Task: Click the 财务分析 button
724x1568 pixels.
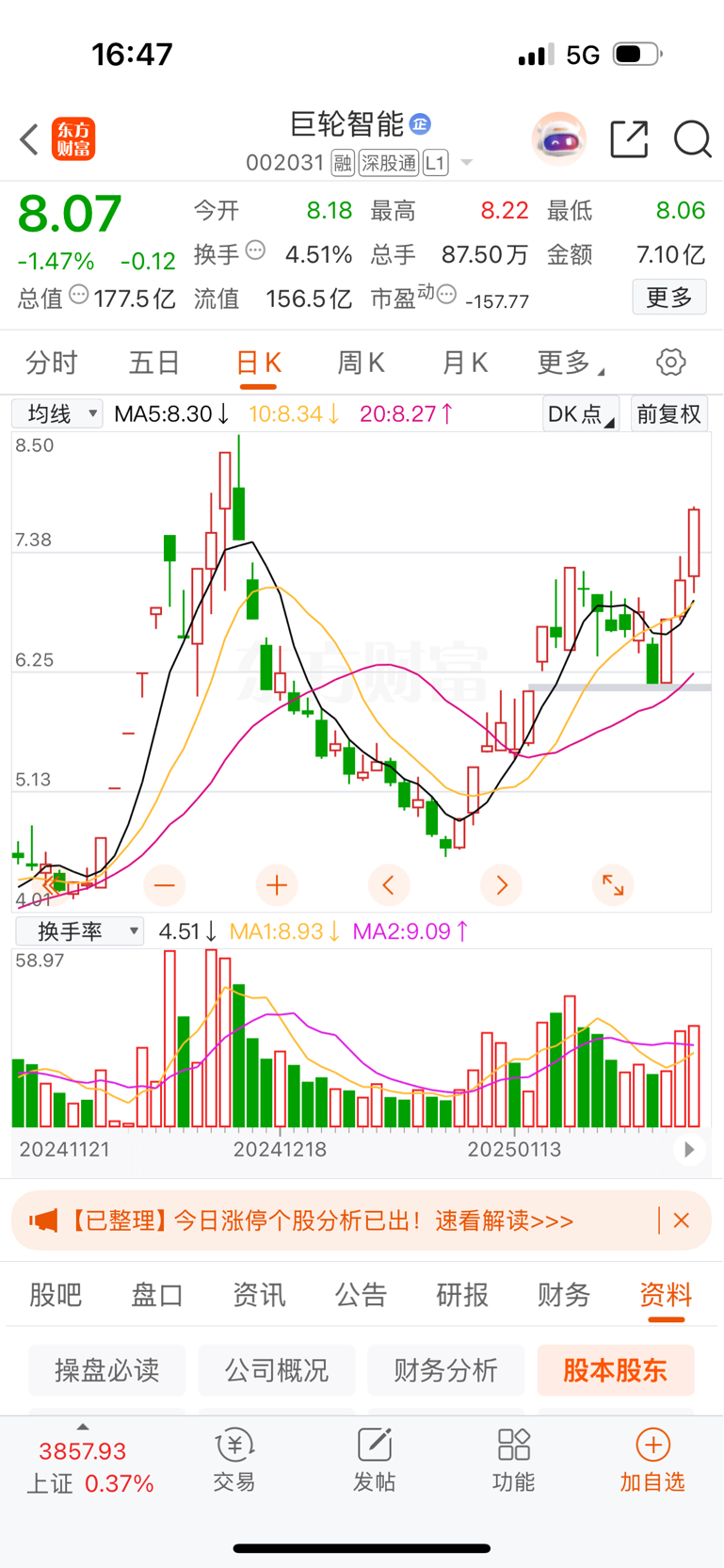Action: 446,1370
